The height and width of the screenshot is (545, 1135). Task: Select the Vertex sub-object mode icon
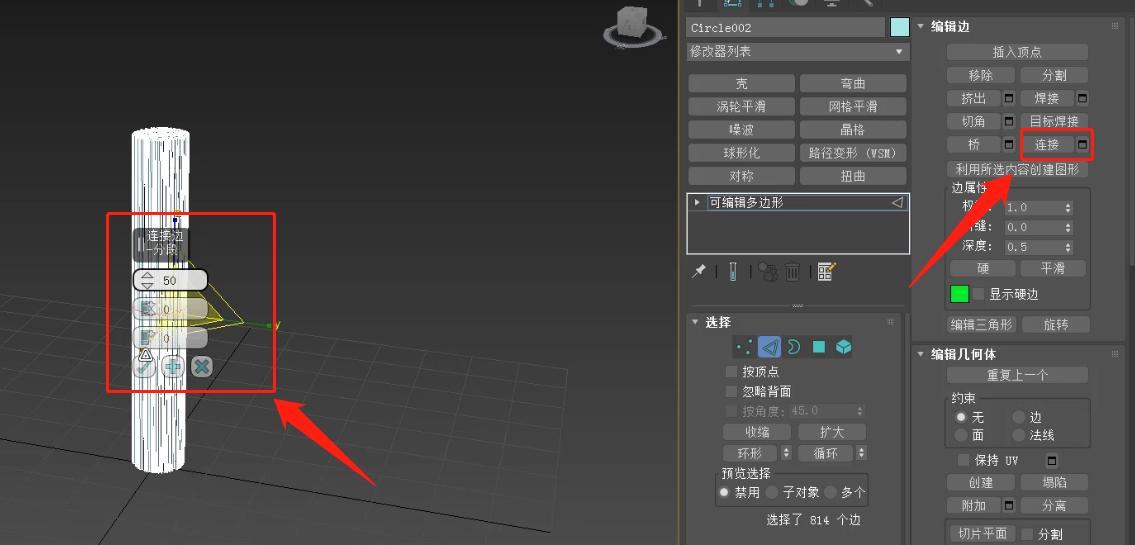[x=743, y=347]
